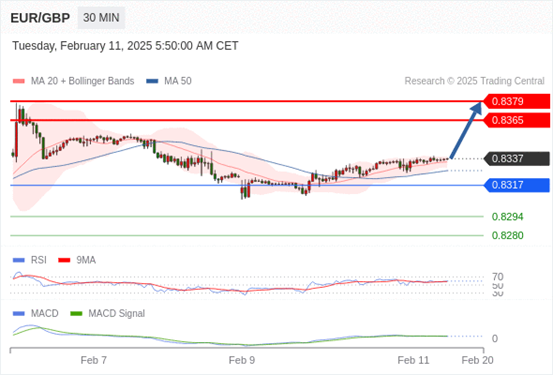Click the green 0.8294 support value
The image size is (553, 375).
click(508, 217)
